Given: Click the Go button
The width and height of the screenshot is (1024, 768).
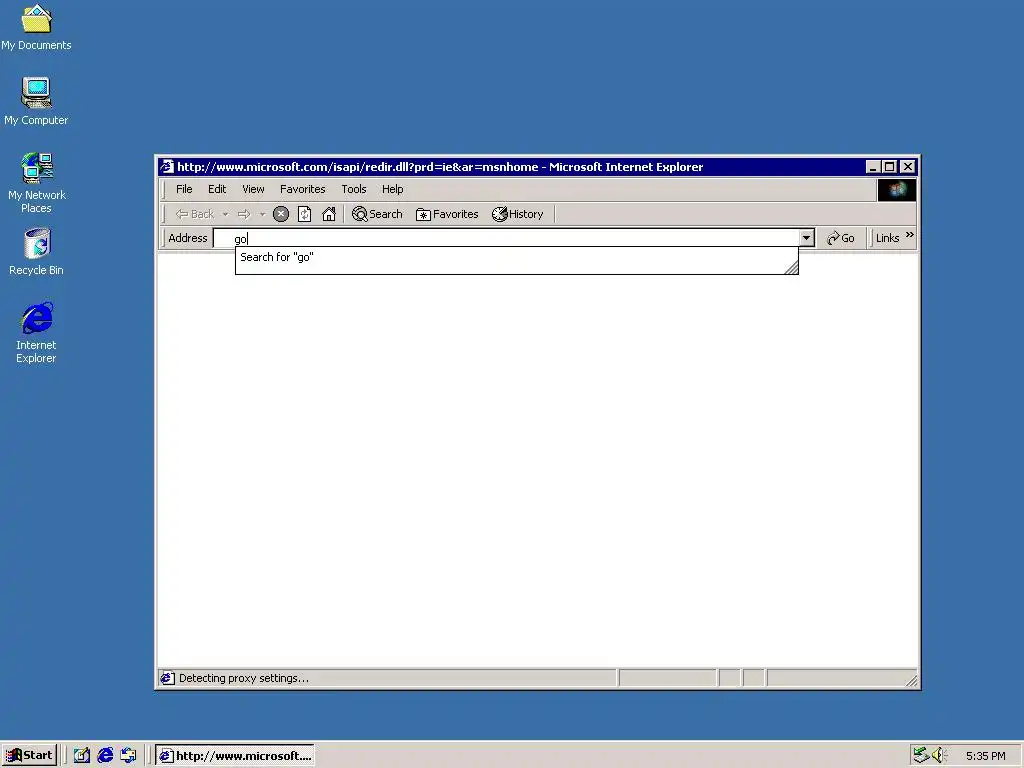Looking at the screenshot, I should point(841,238).
